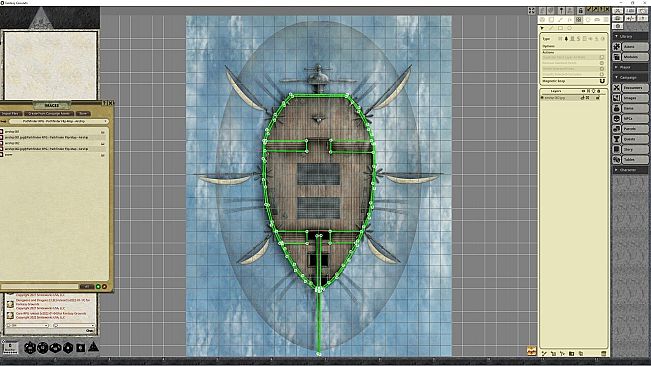
Task: Roll the d12 die
Action: point(43,347)
